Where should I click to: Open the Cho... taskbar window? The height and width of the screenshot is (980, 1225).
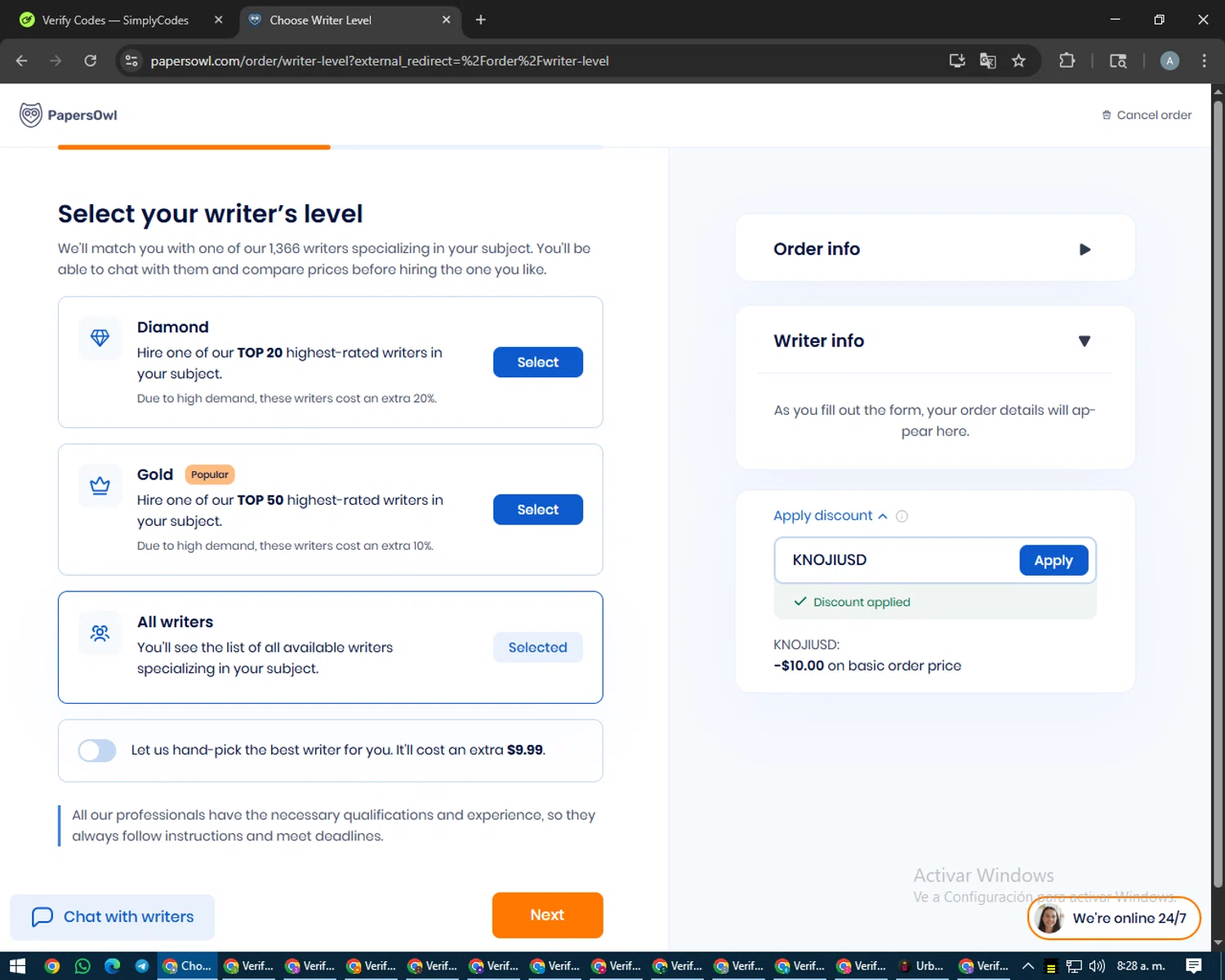point(187,966)
